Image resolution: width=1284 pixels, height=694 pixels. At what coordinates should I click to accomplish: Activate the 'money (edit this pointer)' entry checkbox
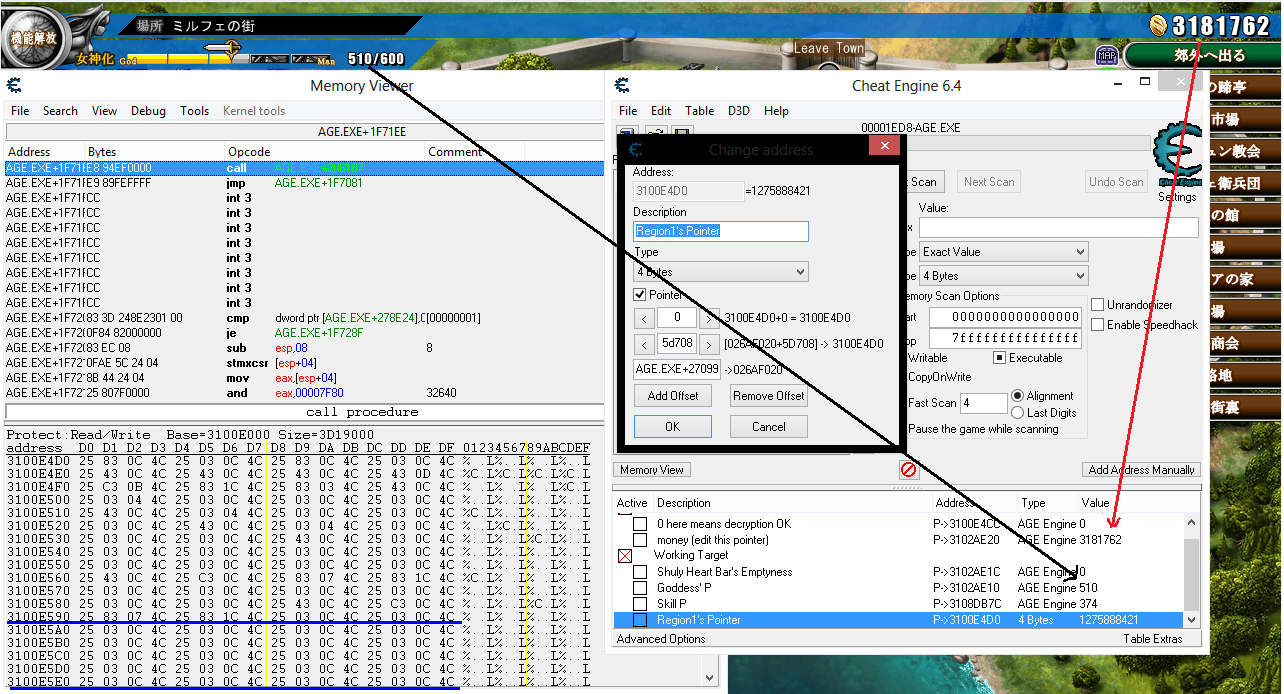640,540
